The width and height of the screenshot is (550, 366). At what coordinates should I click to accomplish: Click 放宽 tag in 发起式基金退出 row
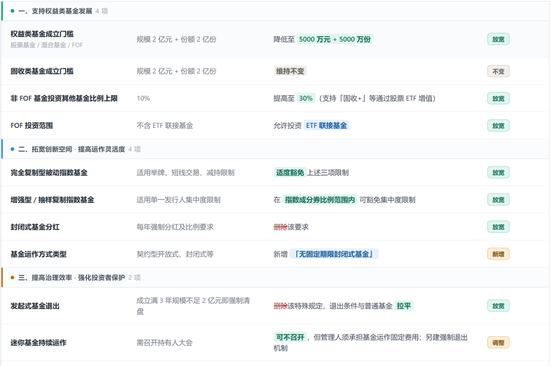tap(498, 306)
